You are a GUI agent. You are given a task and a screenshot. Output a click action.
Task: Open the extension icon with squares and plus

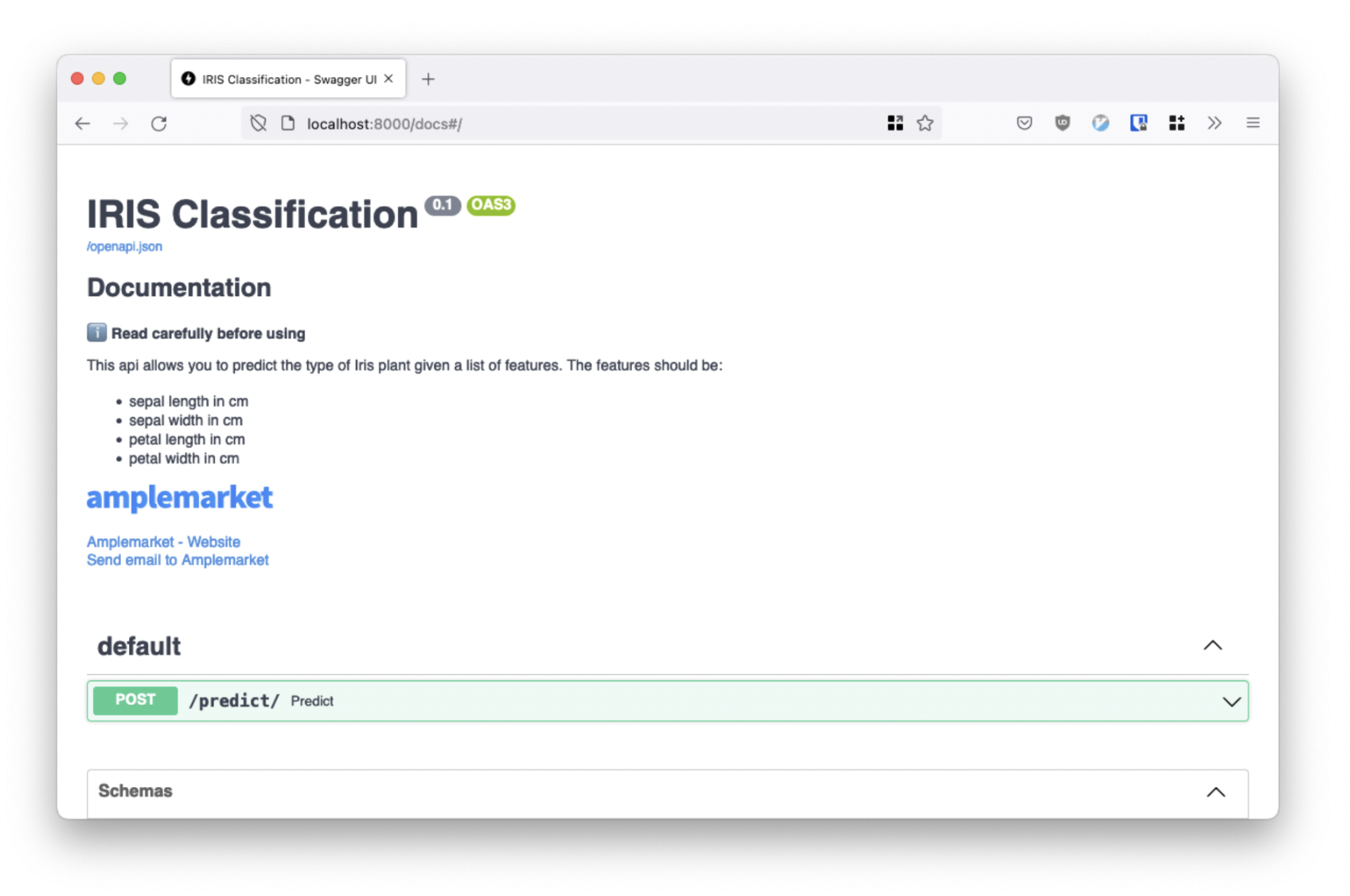[x=1177, y=123]
